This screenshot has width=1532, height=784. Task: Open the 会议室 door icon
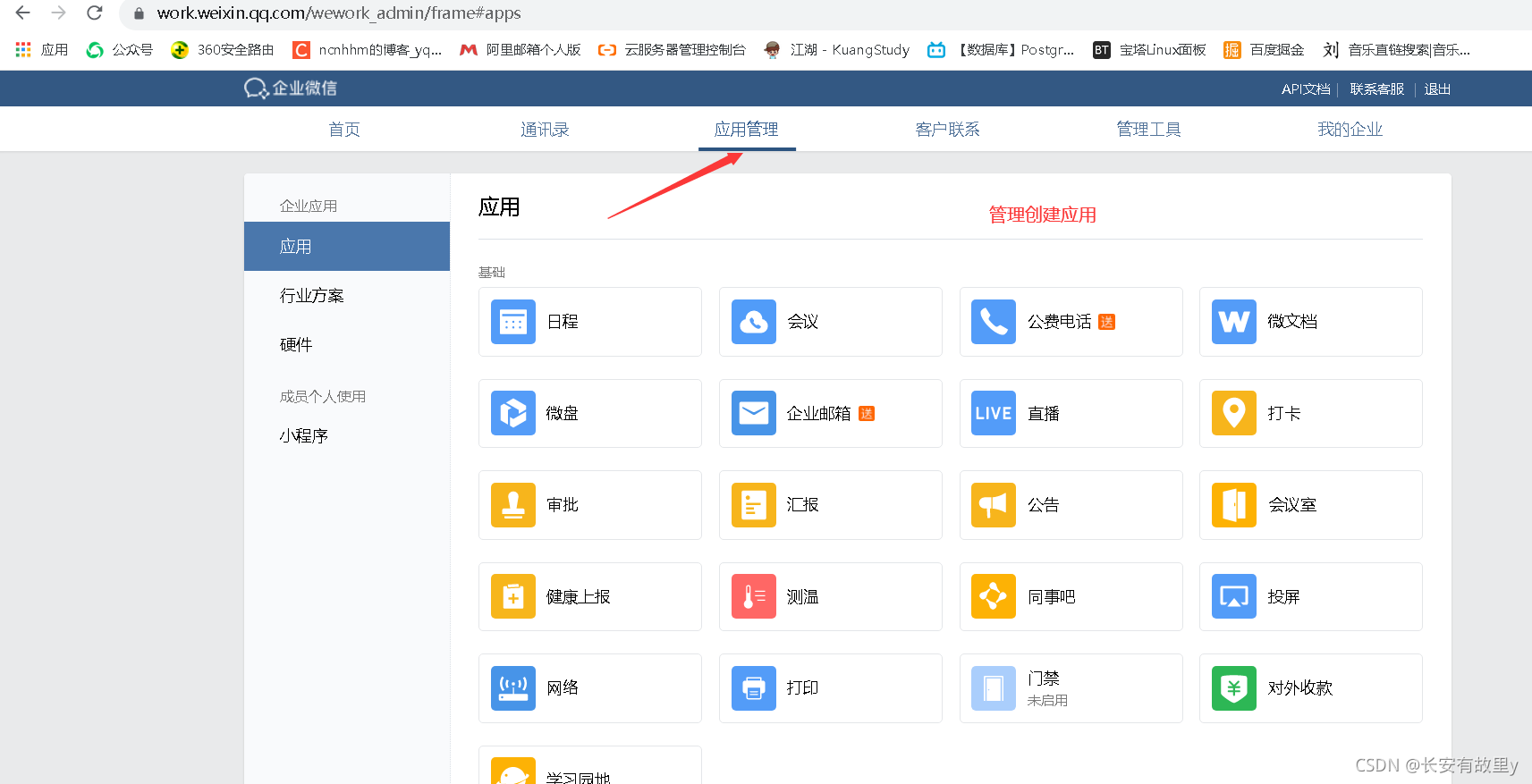(x=1234, y=505)
